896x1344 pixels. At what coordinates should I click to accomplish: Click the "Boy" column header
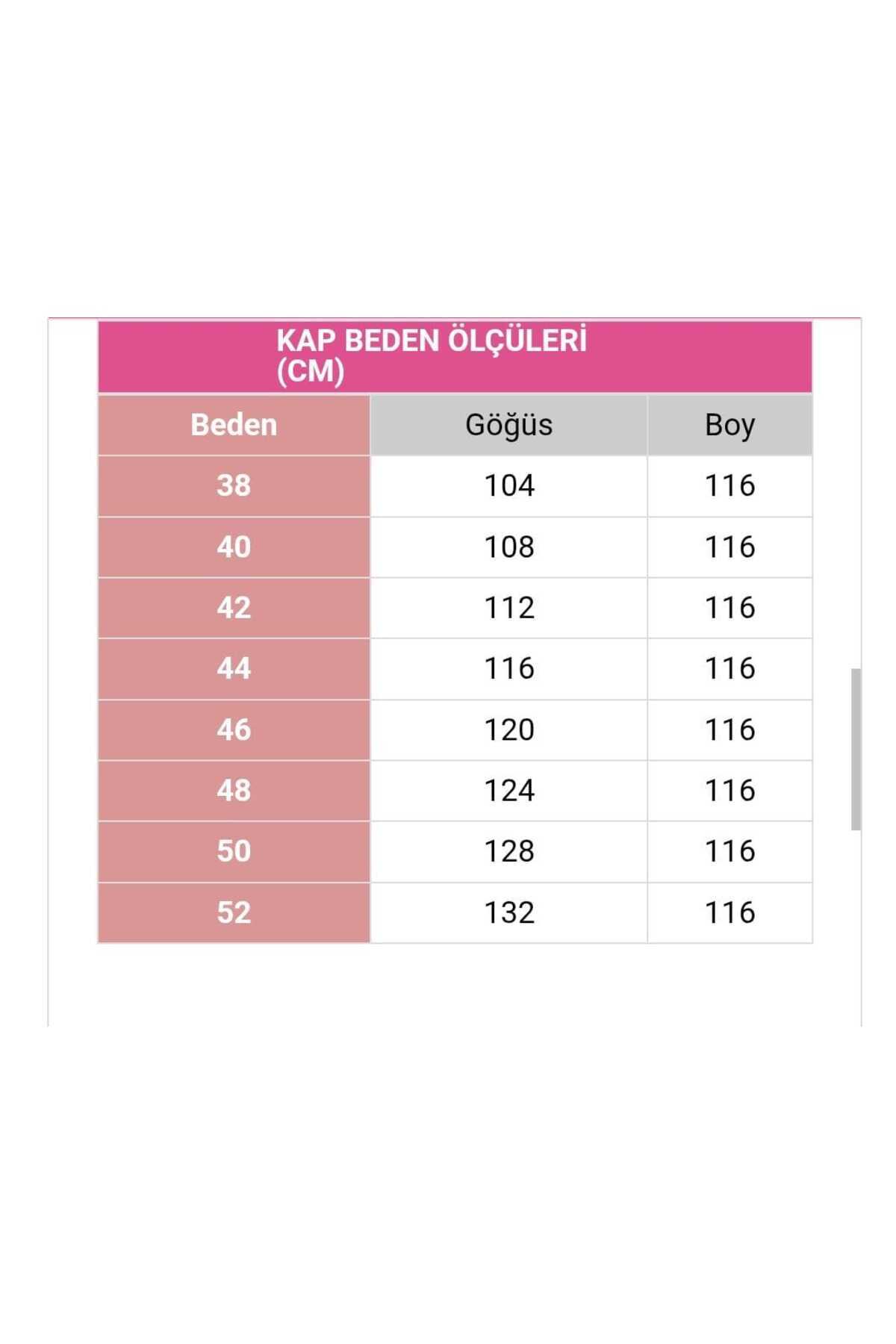(729, 425)
